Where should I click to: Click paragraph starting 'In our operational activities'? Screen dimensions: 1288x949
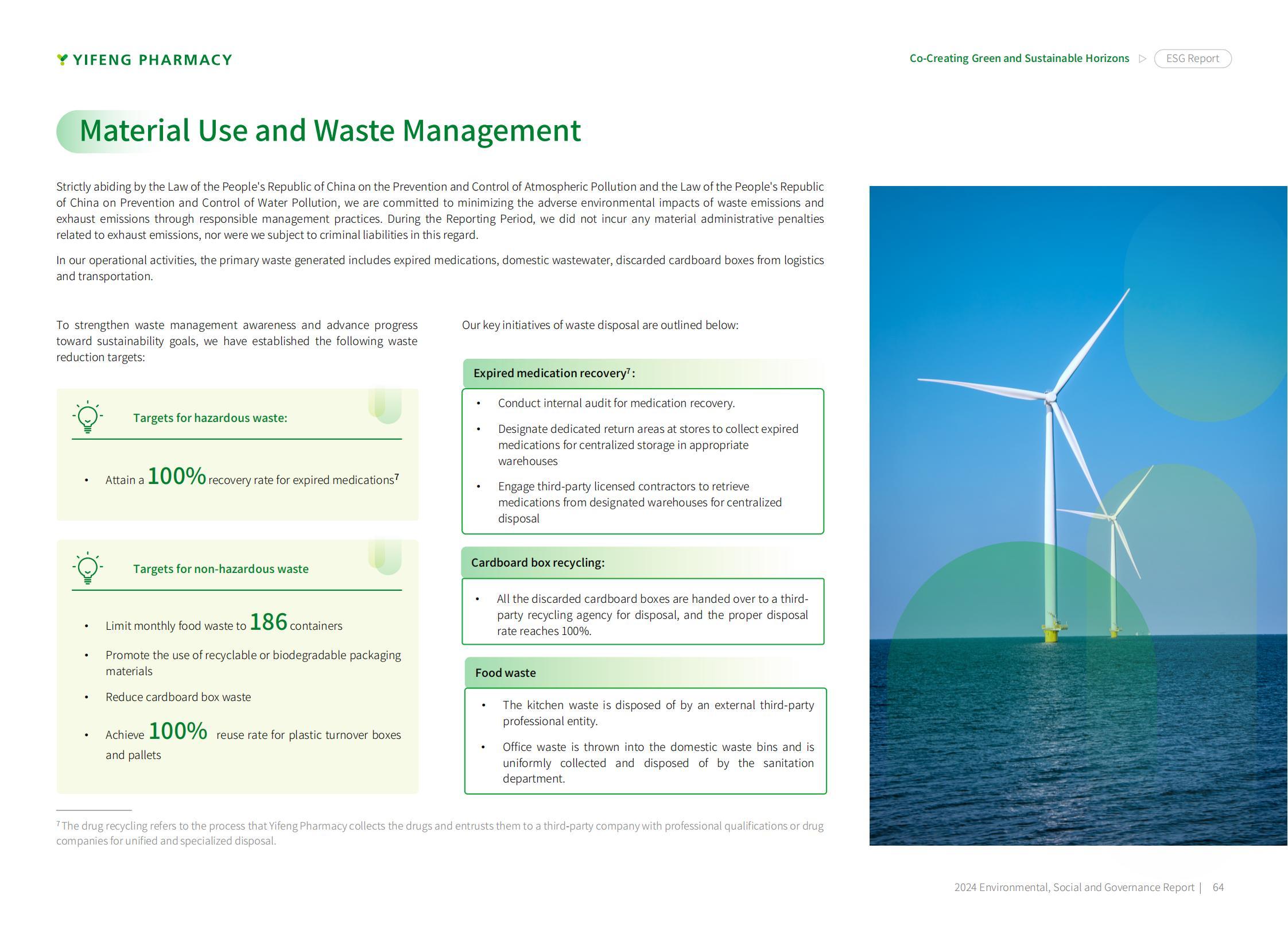[x=440, y=268]
